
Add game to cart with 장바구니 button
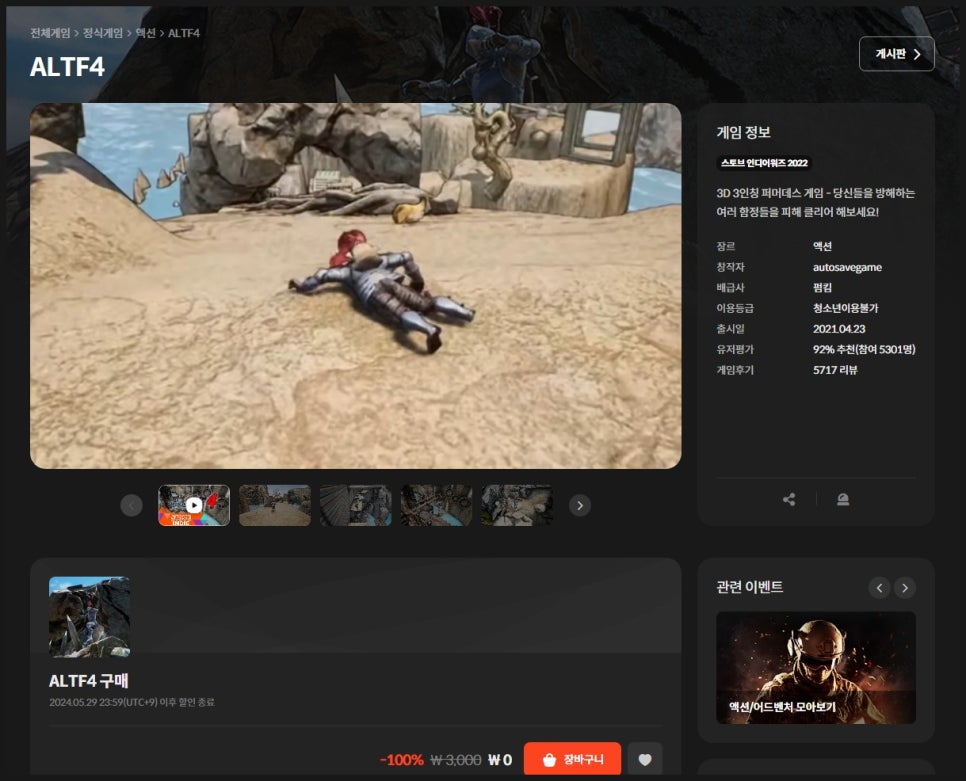click(x=572, y=759)
